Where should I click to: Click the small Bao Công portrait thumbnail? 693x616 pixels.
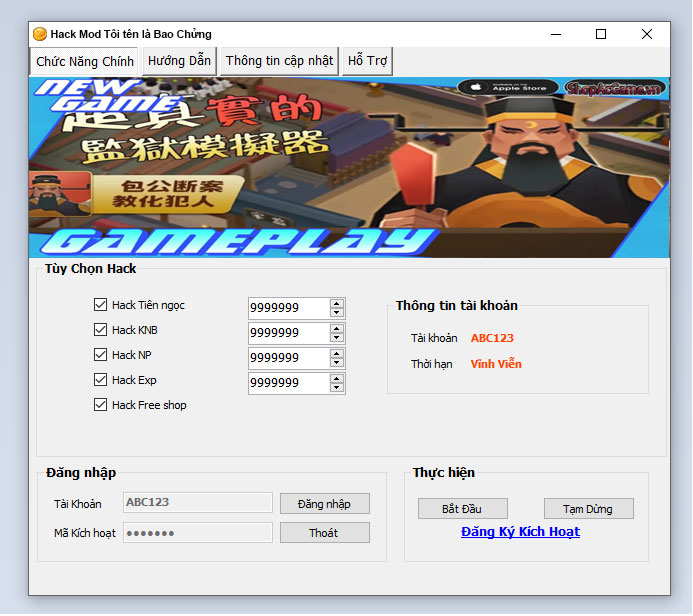point(60,194)
